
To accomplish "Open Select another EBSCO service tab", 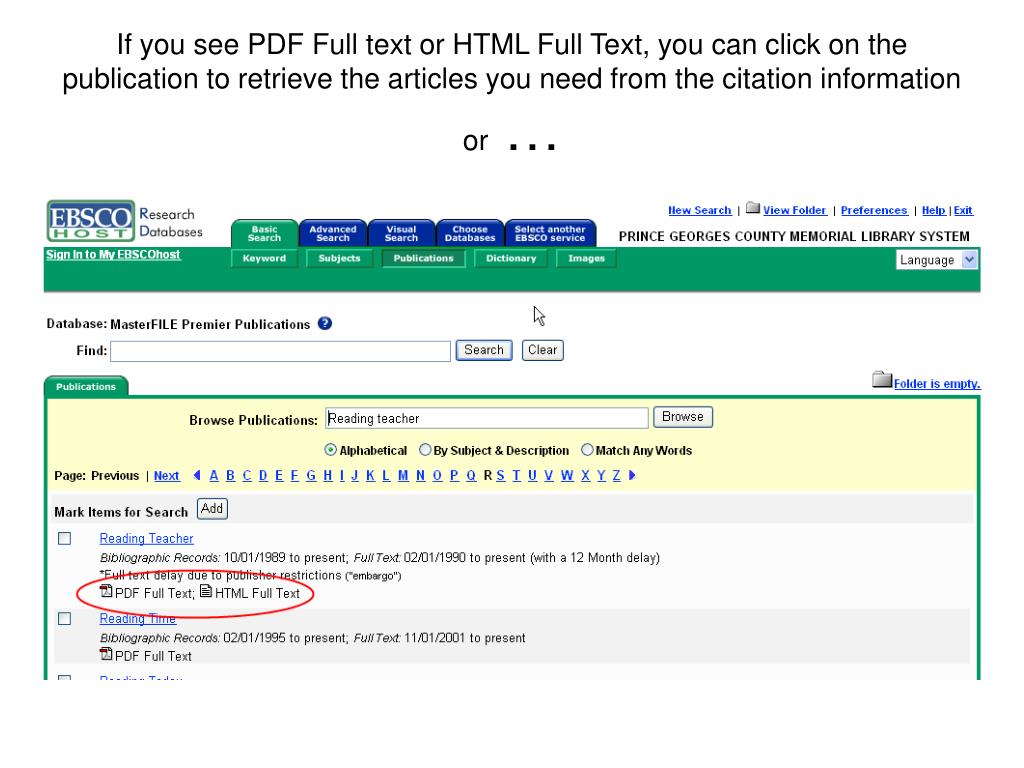I will [x=550, y=233].
